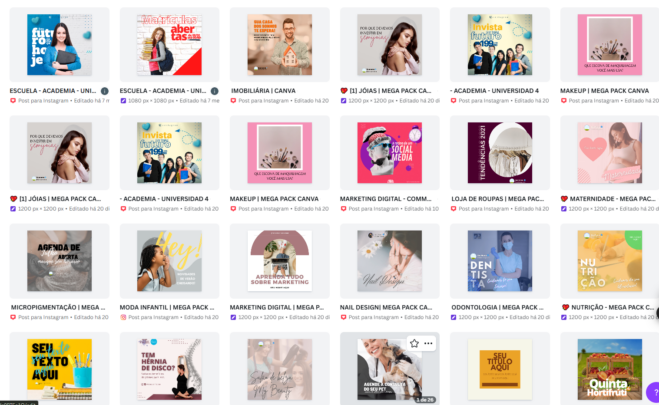Open the Seu Texto Aqui yellow thumbnail
The width and height of the screenshot is (659, 405).
(59, 369)
